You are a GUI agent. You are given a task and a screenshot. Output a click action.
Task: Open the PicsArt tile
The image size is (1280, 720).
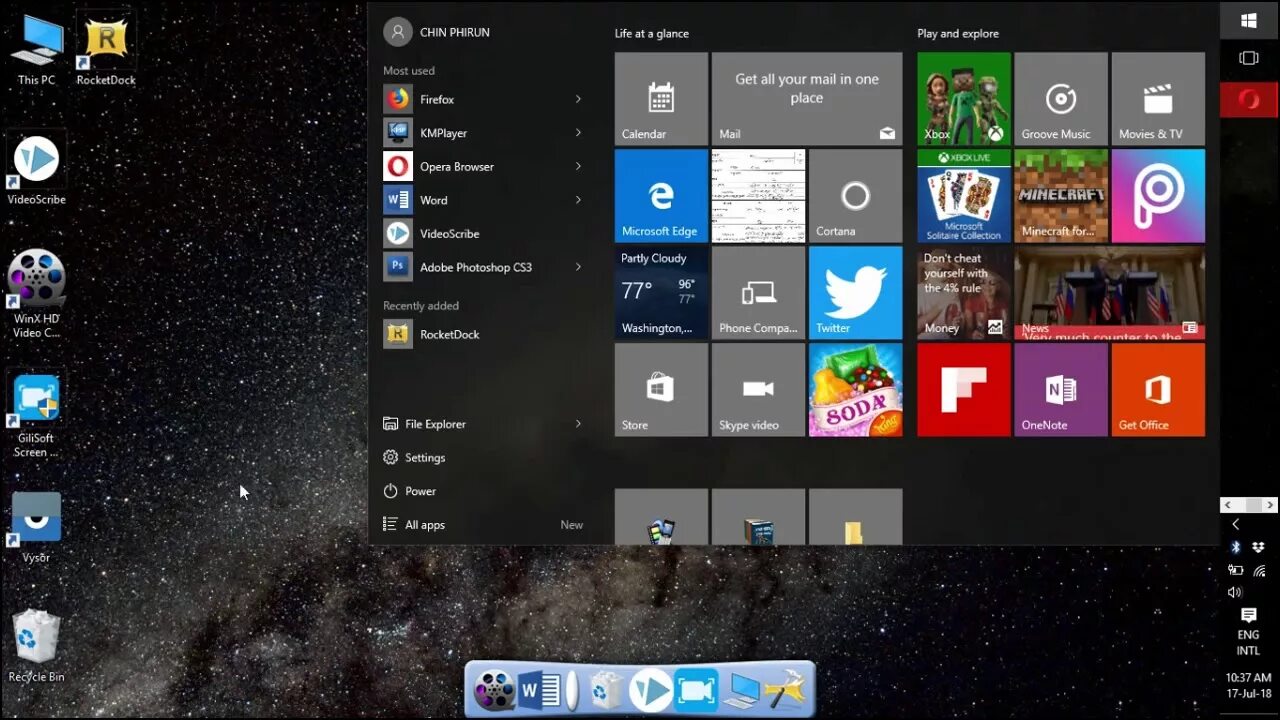[x=1158, y=196]
